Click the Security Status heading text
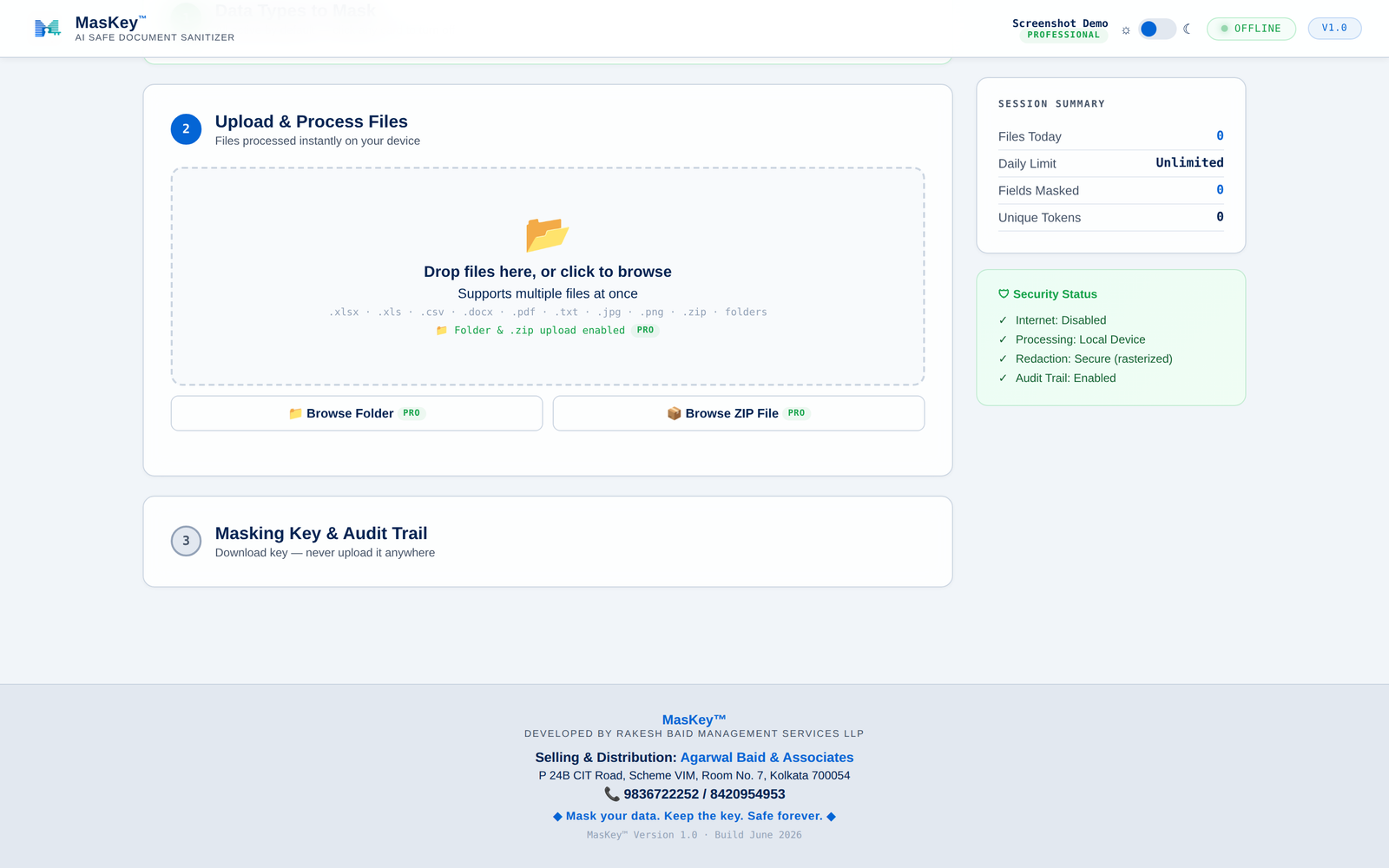The image size is (1389, 868). coord(1055,294)
